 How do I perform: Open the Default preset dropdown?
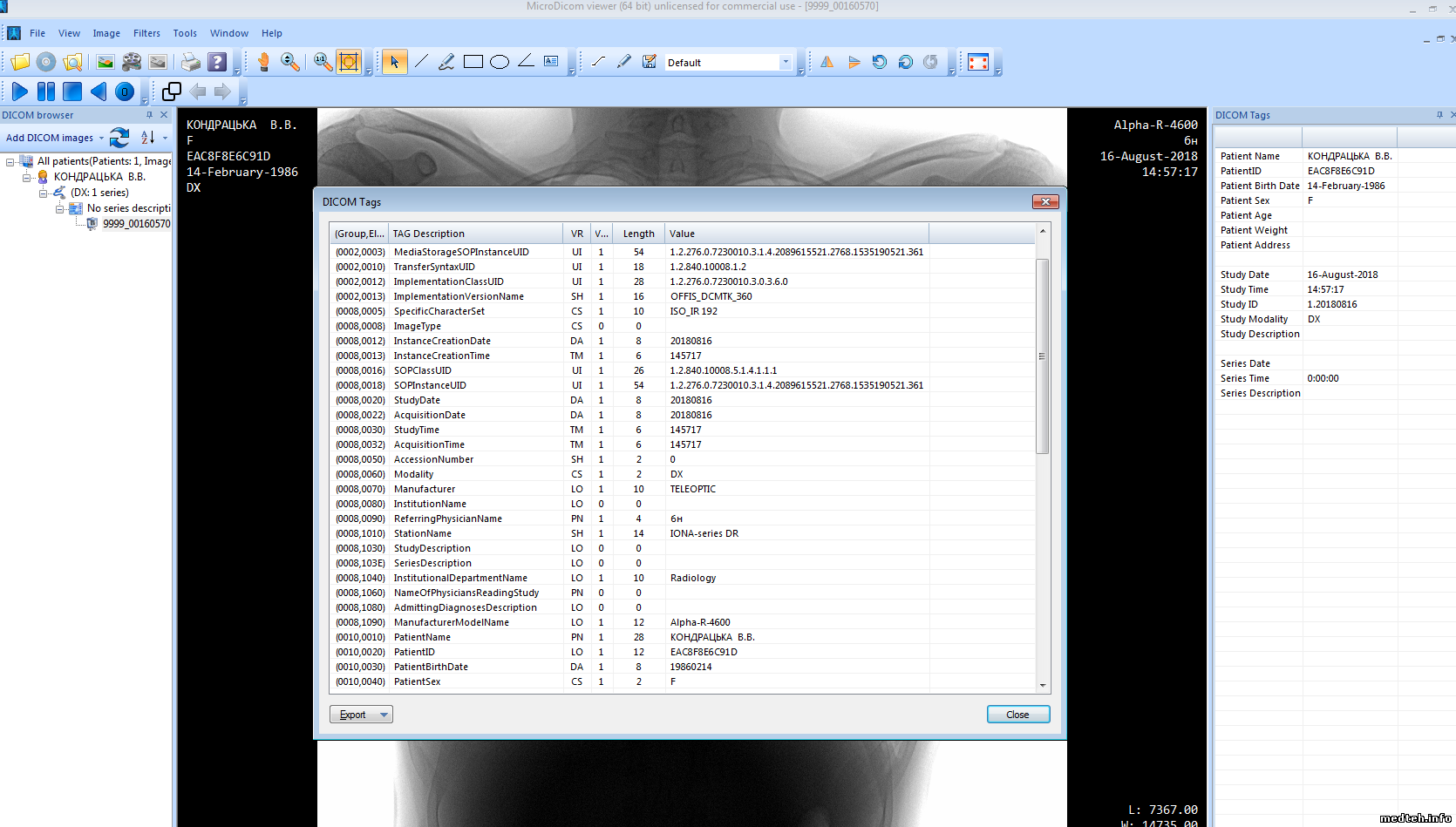pyautogui.click(x=785, y=62)
